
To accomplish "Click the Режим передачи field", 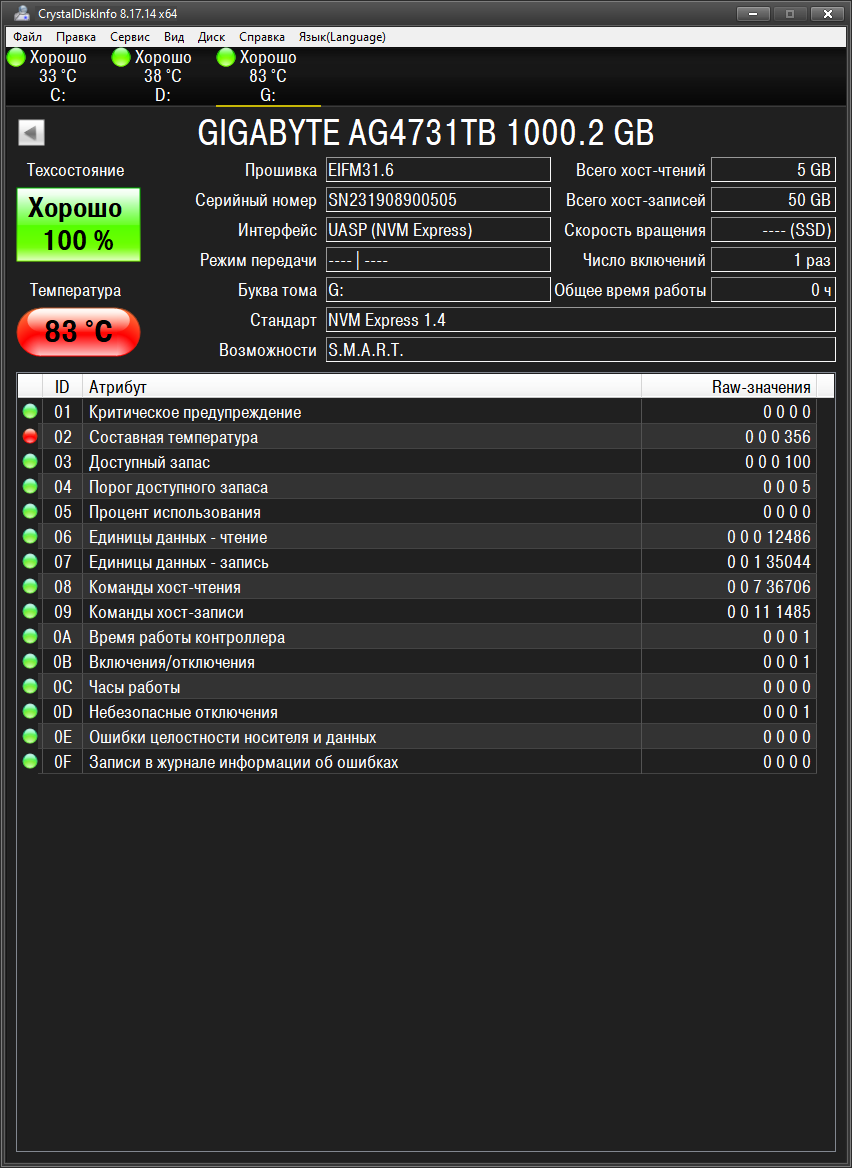I will (438, 259).
